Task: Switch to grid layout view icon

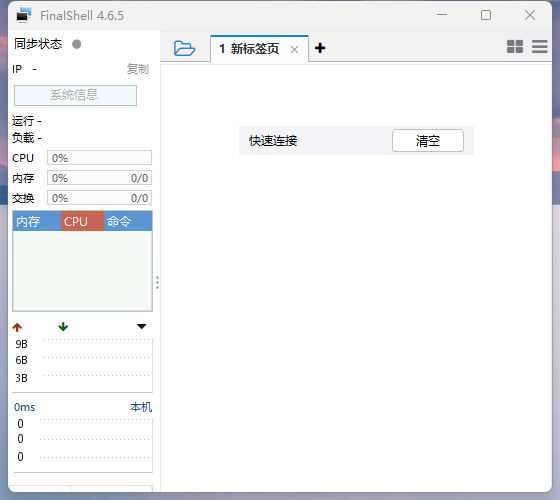Action: click(x=515, y=46)
